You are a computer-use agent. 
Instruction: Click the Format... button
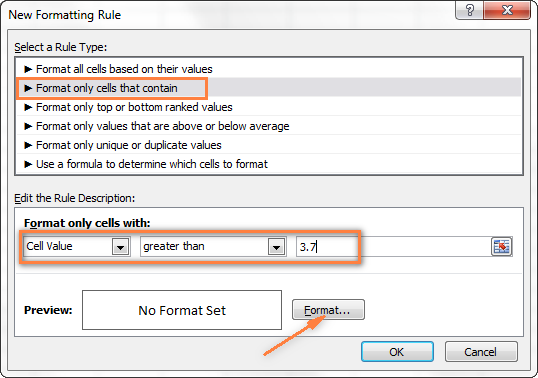point(328,310)
